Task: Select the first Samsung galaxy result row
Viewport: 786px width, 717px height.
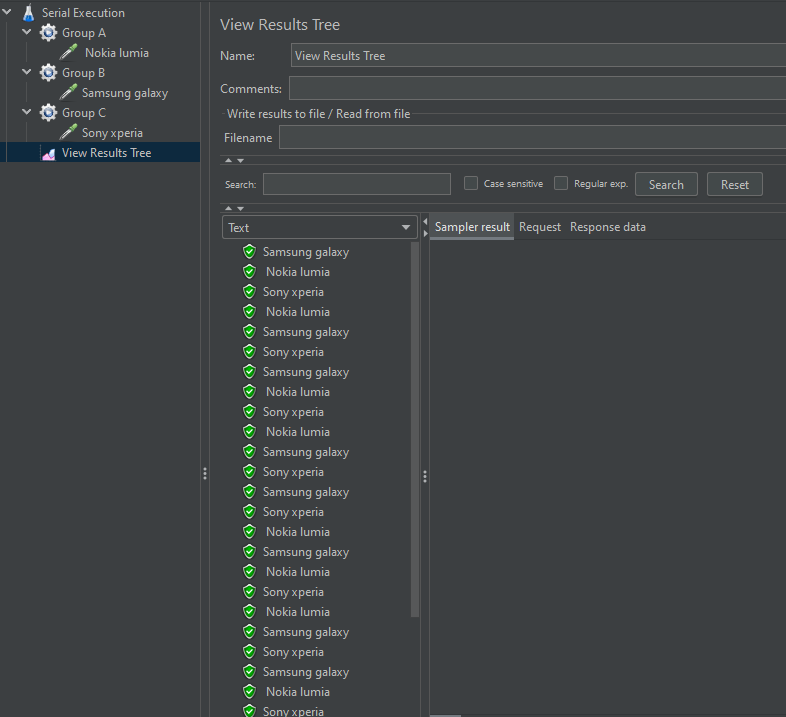Action: (306, 252)
